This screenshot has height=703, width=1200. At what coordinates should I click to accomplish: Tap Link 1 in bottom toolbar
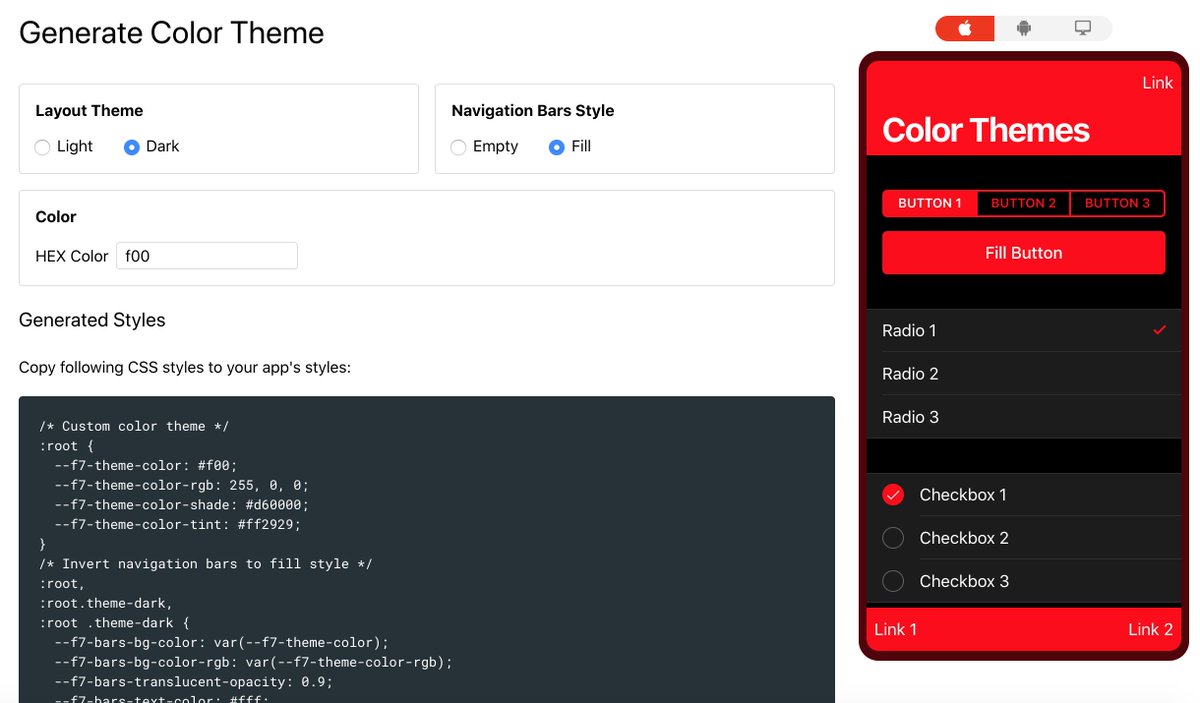895,629
